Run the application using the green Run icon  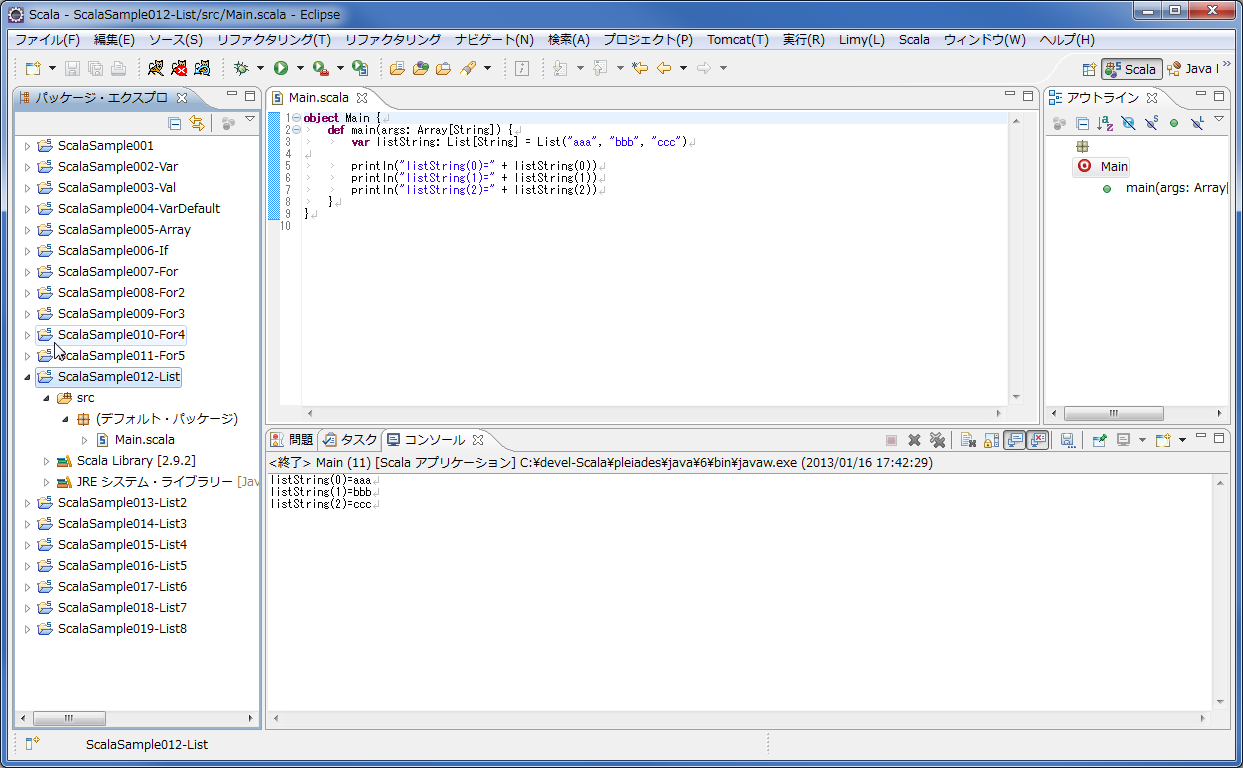point(281,67)
